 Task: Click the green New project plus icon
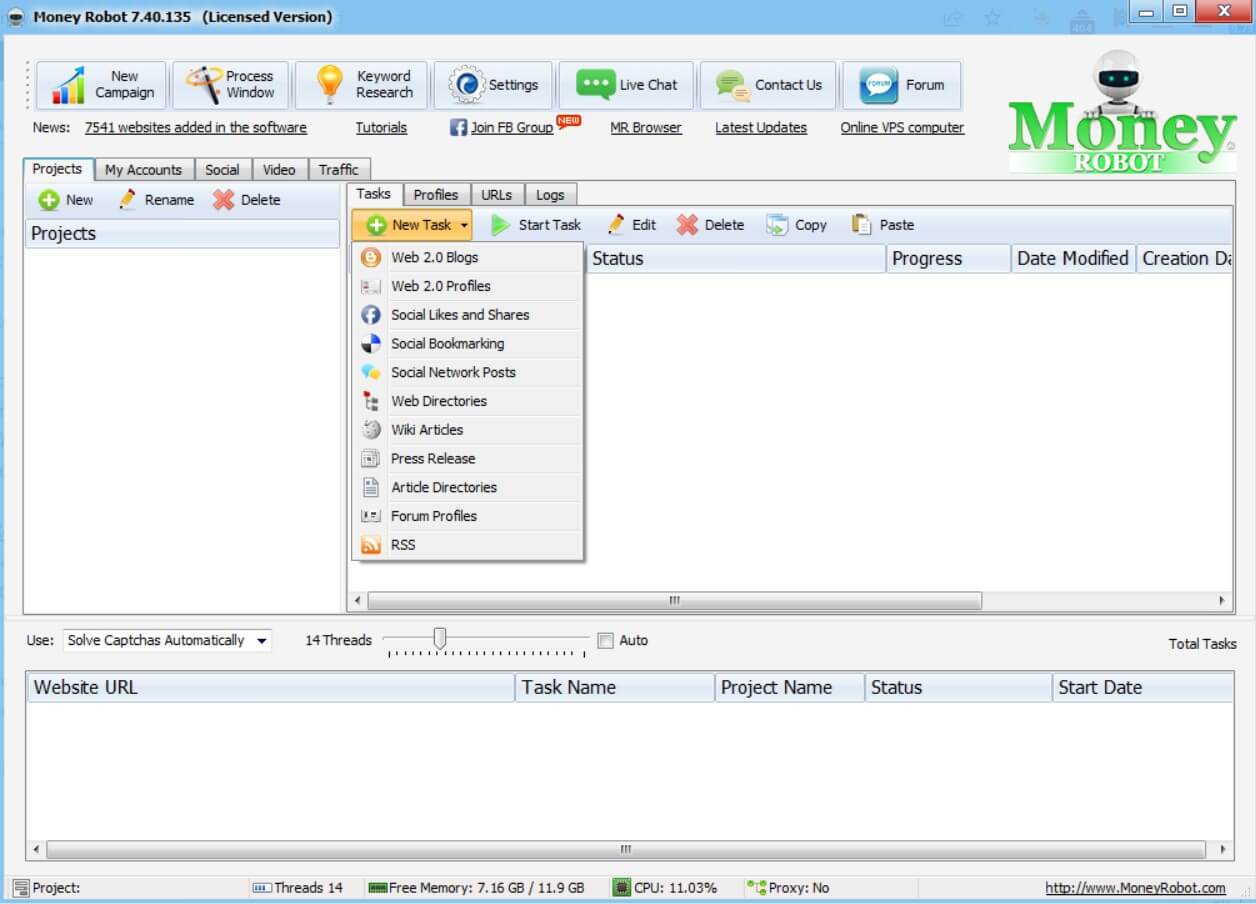(48, 200)
